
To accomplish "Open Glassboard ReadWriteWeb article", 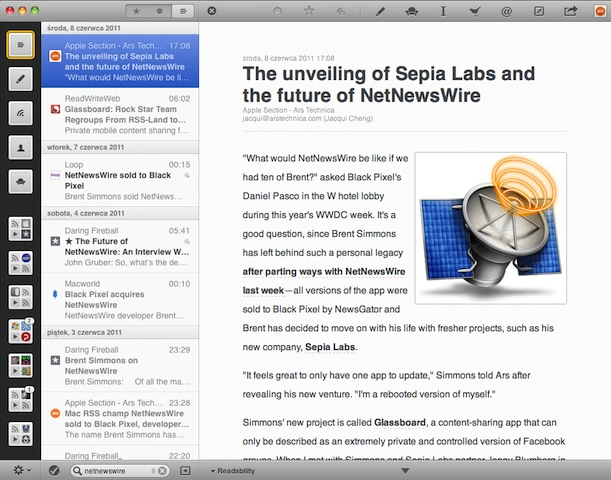I will (120, 114).
